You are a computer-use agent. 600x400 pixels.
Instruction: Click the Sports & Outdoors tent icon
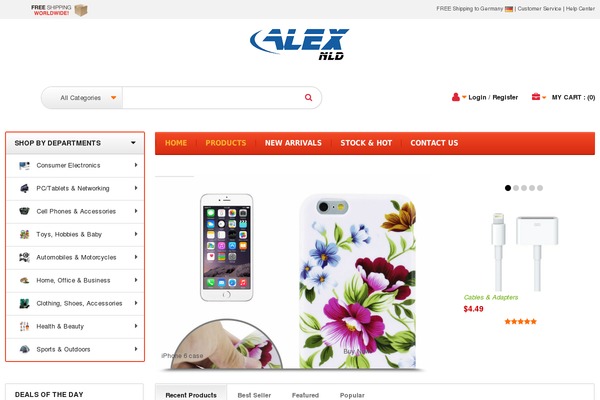pos(24,349)
